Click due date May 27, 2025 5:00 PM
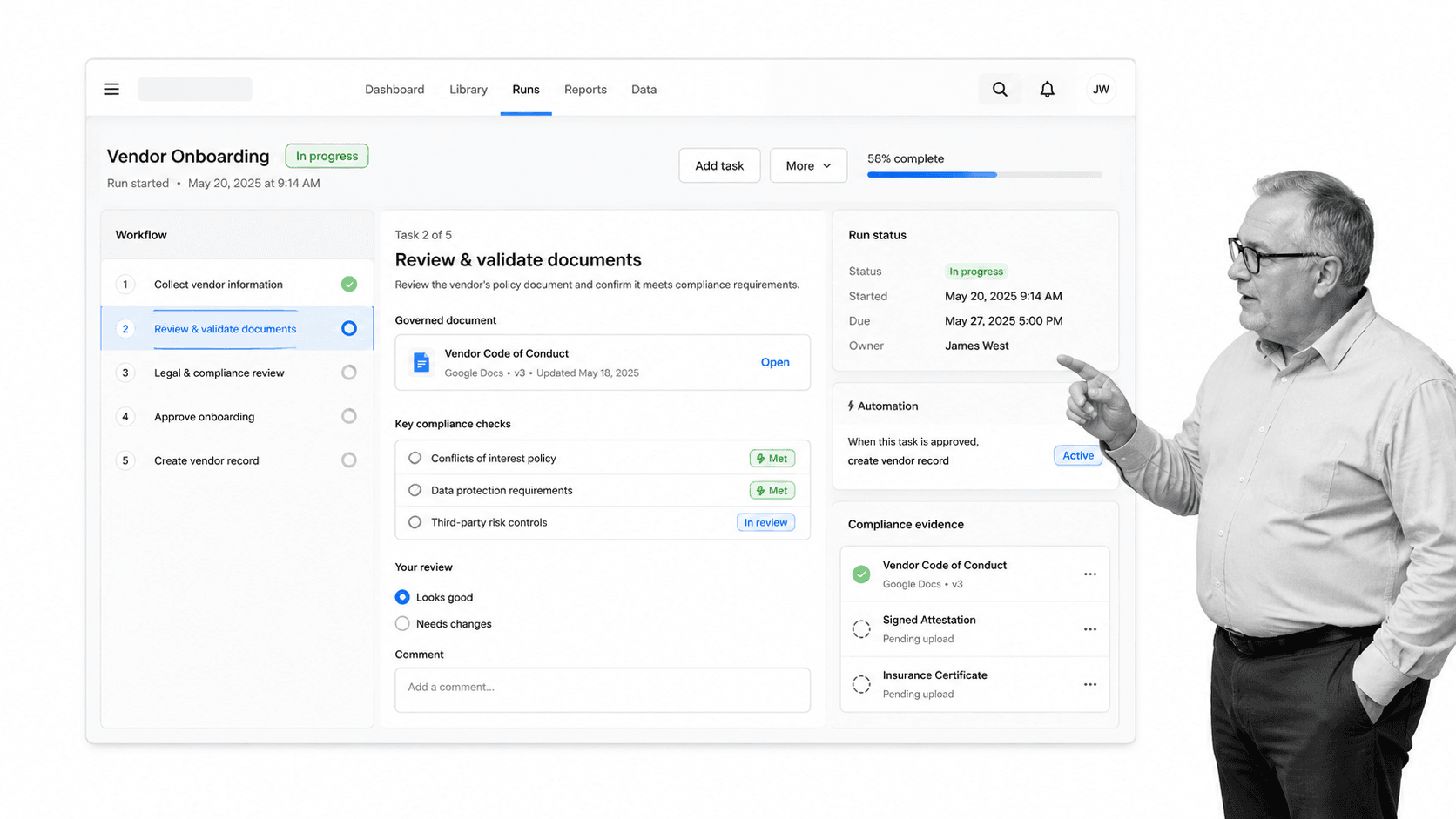This screenshot has height=819, width=1456. coord(1003,320)
